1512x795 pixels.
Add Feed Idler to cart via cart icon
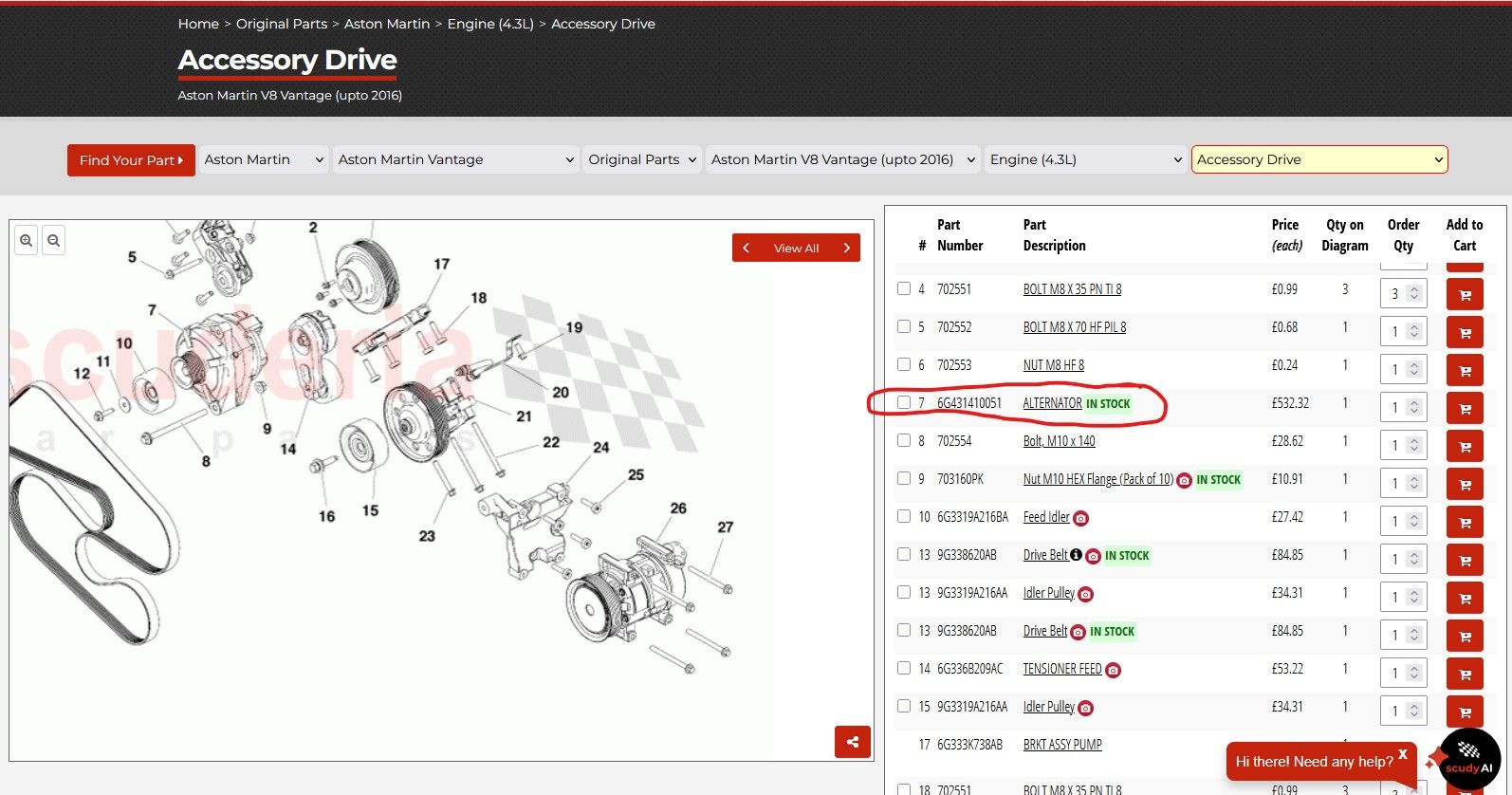click(1465, 523)
